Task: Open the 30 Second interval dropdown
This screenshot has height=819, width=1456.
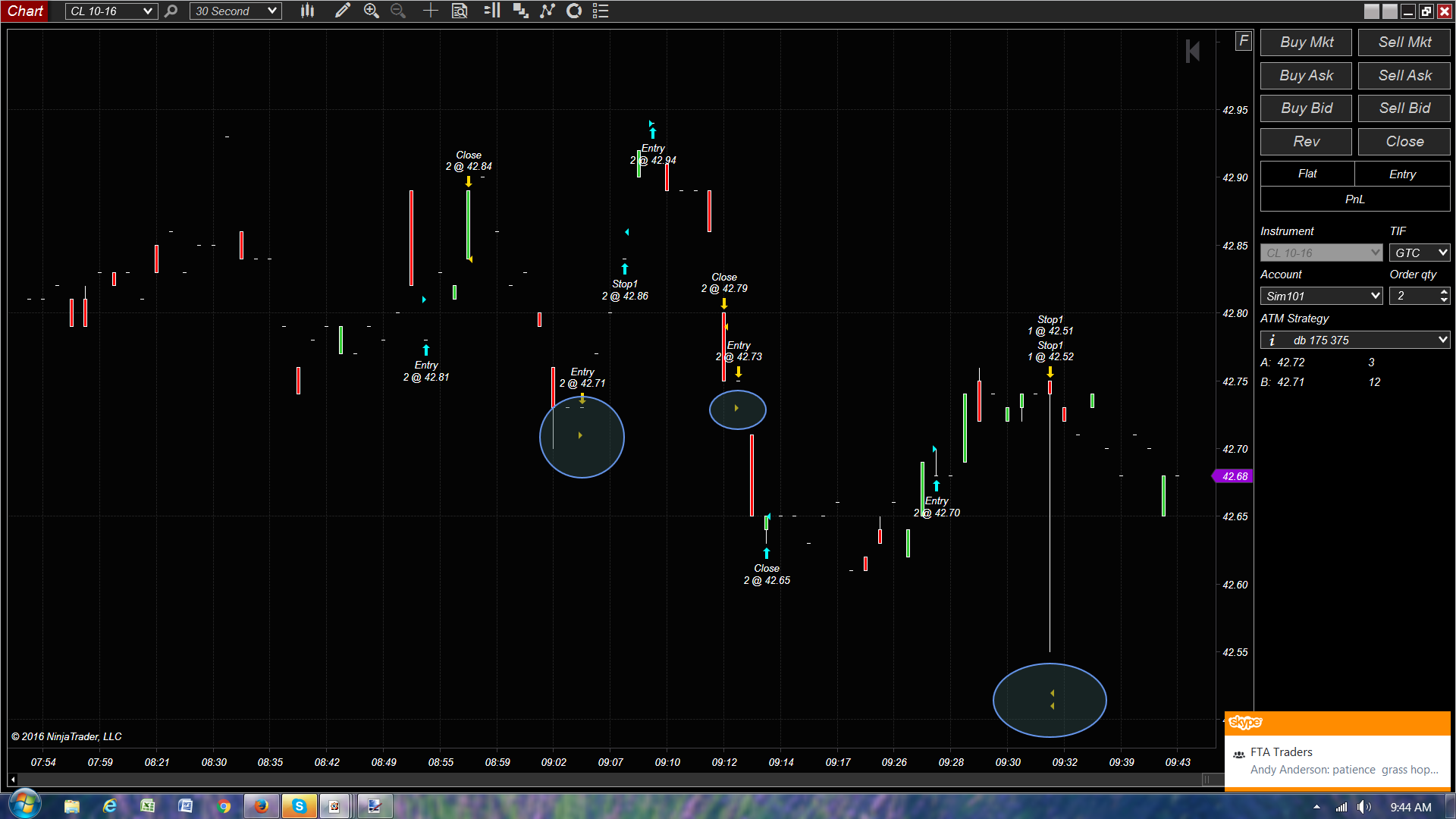Action: click(x=271, y=11)
